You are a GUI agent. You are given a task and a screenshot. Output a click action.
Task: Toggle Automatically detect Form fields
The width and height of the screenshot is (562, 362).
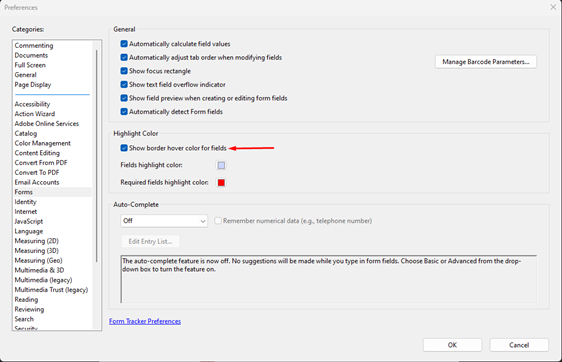click(x=124, y=111)
